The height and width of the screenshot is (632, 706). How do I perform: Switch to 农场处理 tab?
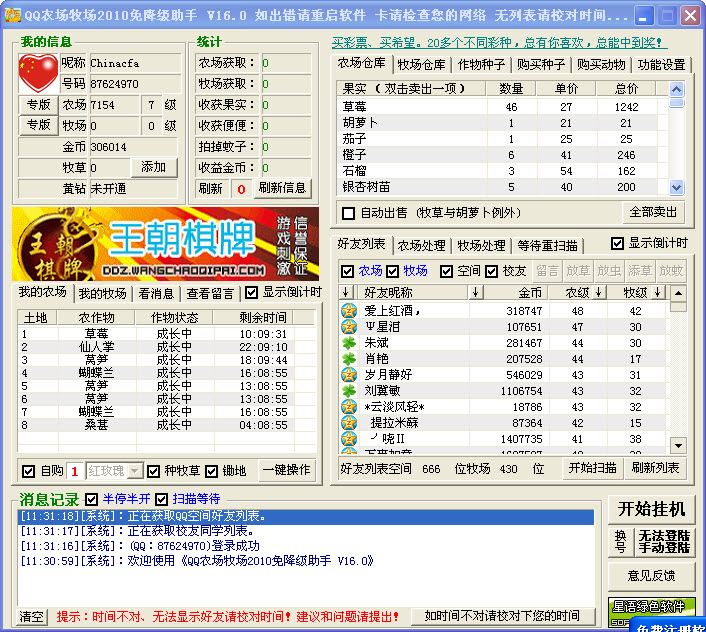[x=421, y=245]
